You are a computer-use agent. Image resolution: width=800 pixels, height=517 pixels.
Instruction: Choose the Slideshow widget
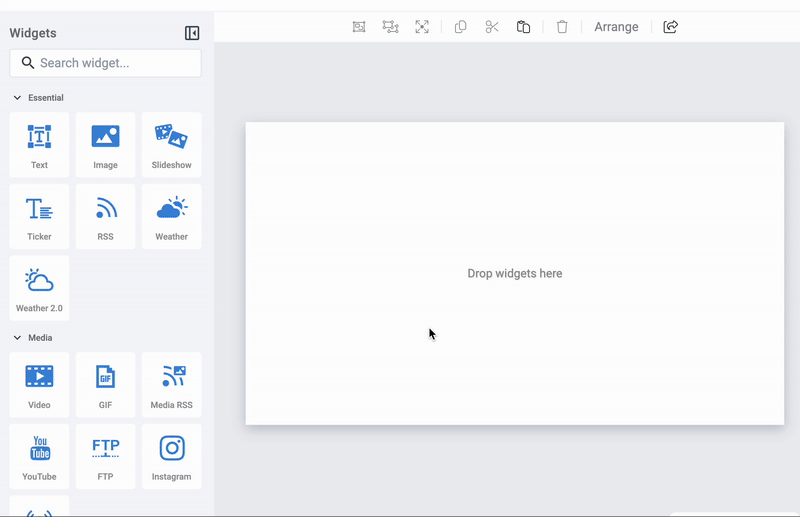click(x=171, y=145)
